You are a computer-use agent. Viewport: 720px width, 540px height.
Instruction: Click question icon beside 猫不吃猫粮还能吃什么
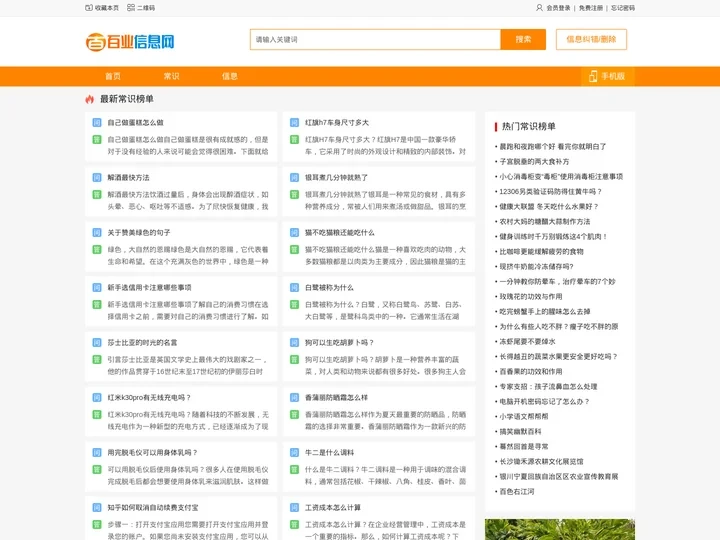point(294,233)
